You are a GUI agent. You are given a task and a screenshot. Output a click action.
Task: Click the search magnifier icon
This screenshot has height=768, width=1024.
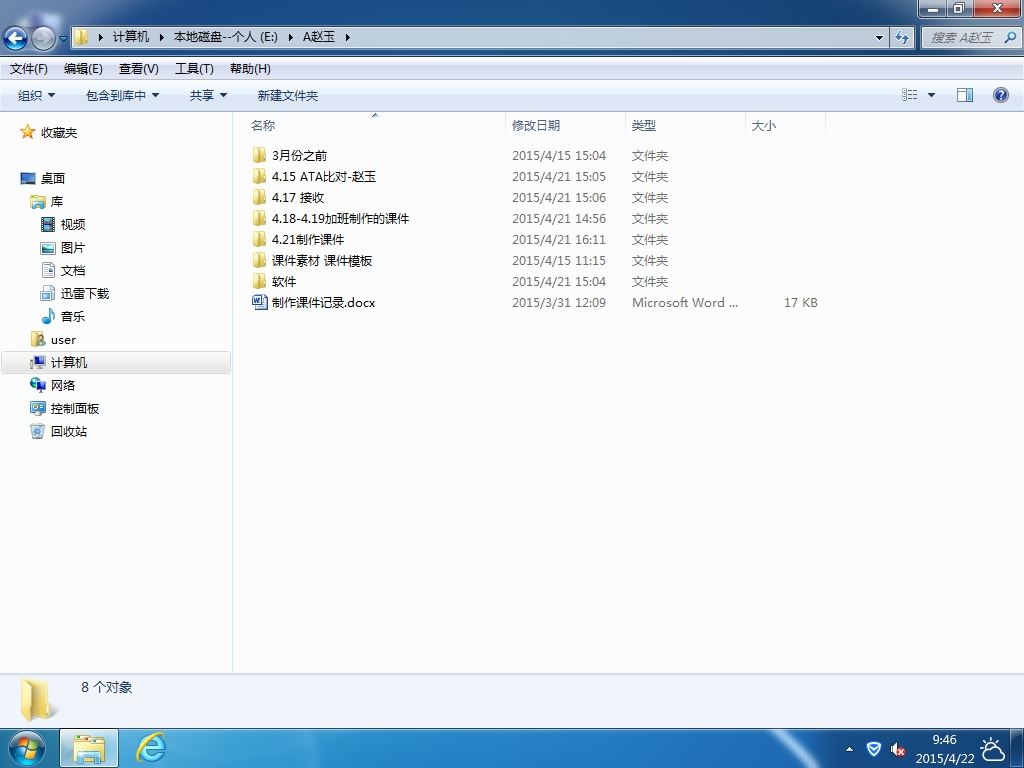point(1010,38)
